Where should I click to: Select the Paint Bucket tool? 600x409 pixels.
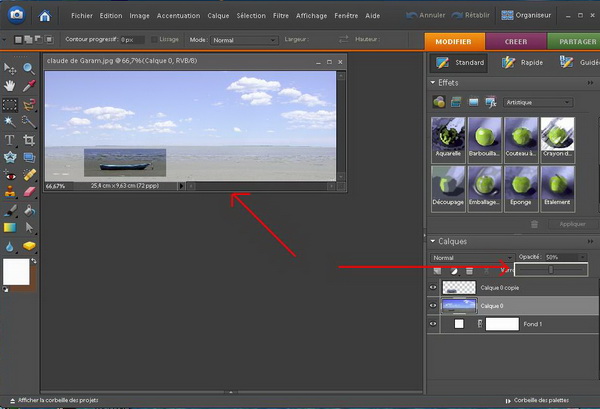coord(29,210)
